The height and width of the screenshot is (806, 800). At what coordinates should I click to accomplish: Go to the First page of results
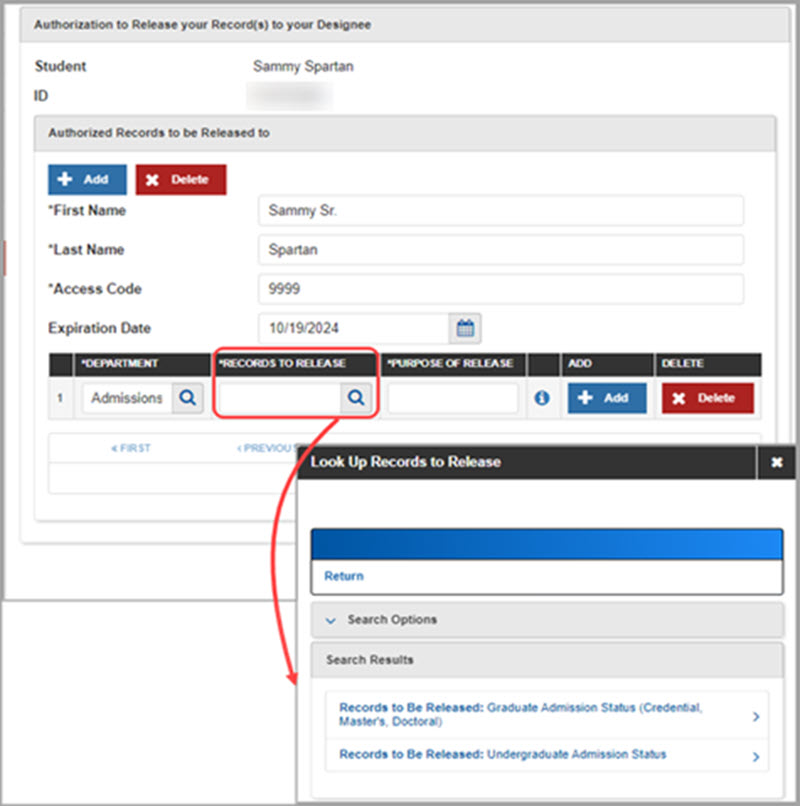131,448
